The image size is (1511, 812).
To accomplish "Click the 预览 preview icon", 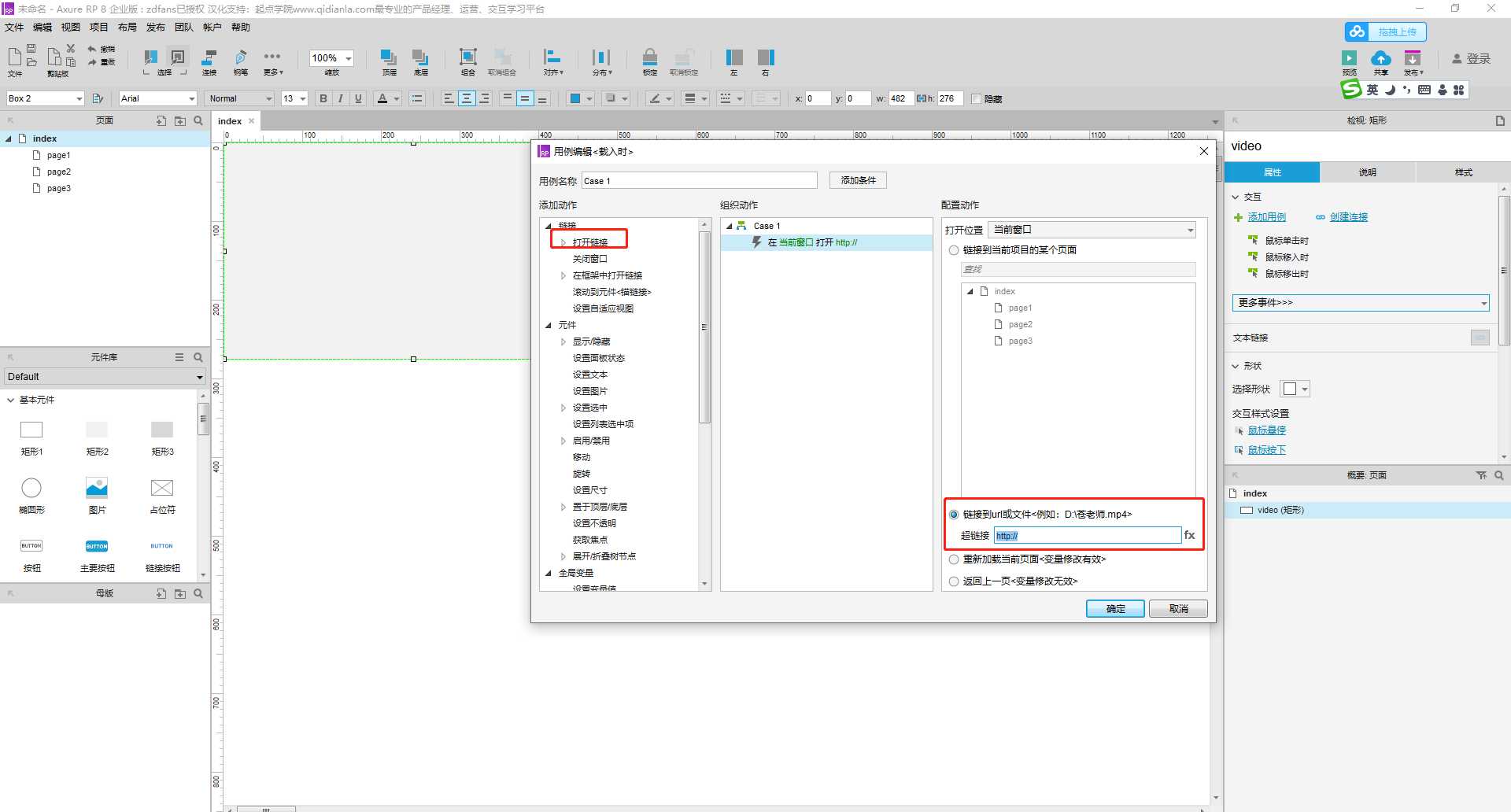I will click(x=1349, y=59).
